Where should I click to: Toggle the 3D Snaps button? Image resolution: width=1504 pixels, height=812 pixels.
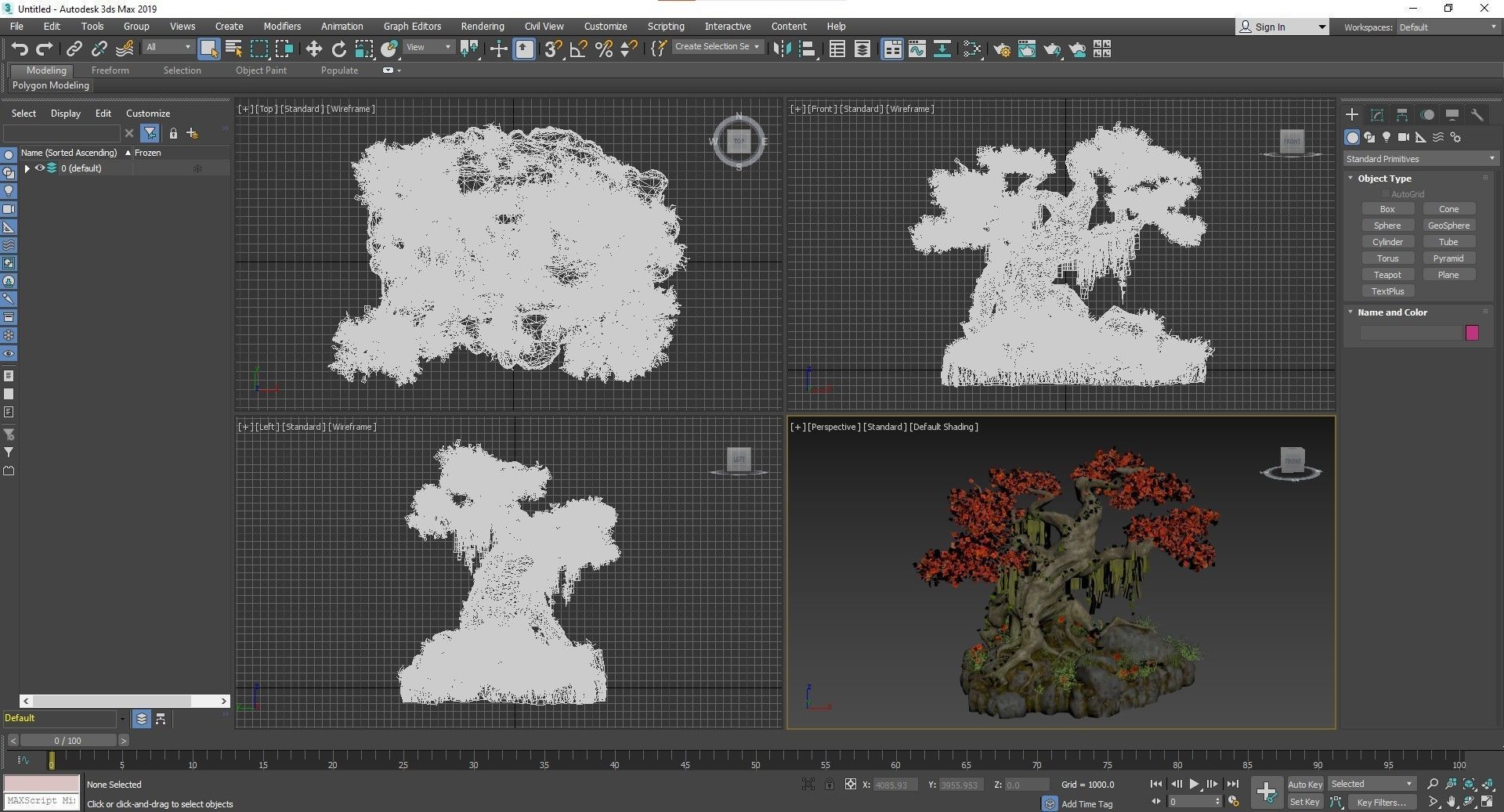pyautogui.click(x=553, y=49)
